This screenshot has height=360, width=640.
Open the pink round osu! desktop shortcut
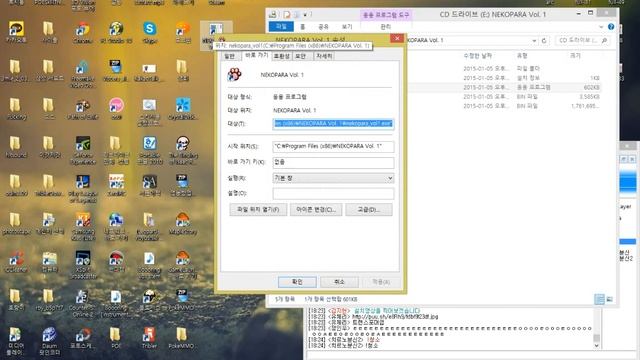tap(116, 108)
